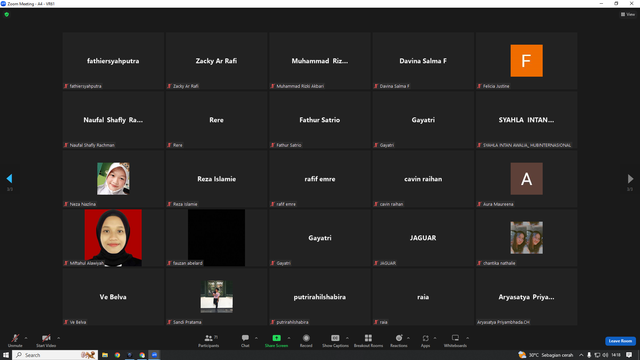Open Zoom Apps
This screenshot has width=640, height=360.
pos(425,340)
